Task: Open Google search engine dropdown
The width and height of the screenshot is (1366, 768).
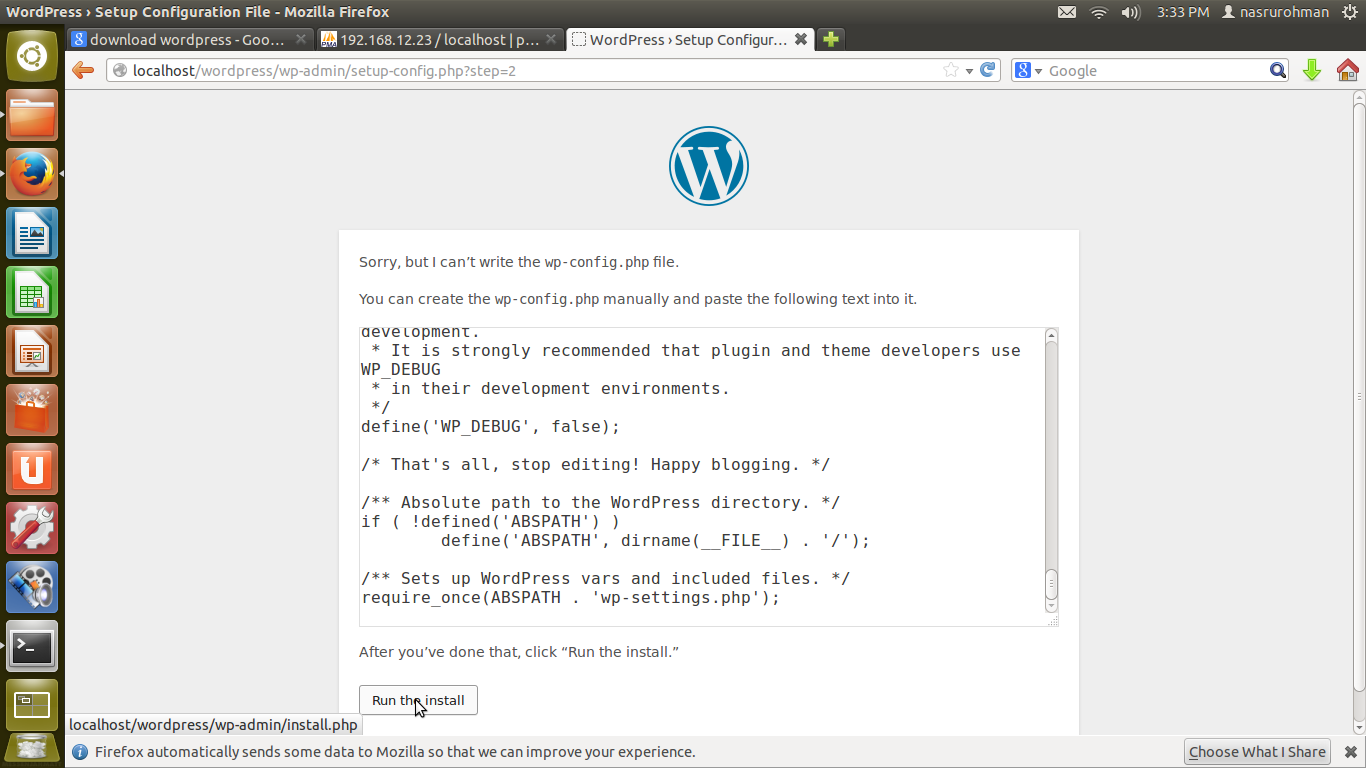Action: click(1028, 70)
